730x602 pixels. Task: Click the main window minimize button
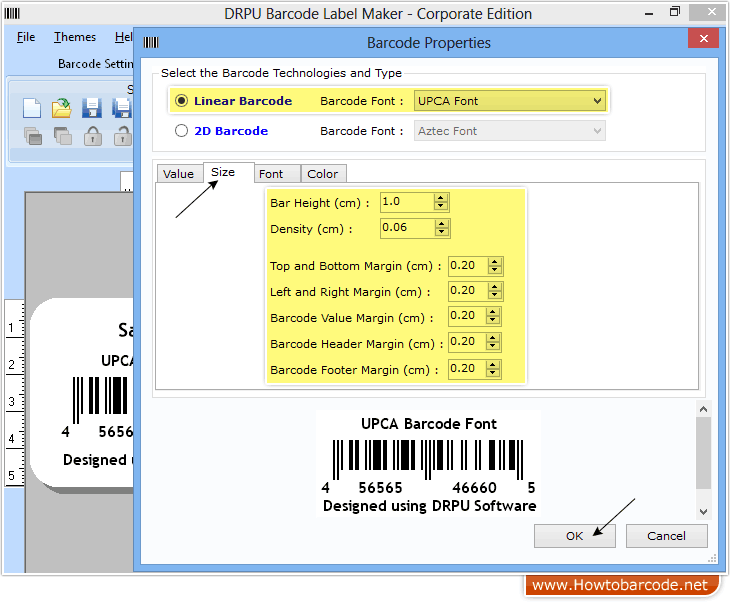click(x=649, y=14)
